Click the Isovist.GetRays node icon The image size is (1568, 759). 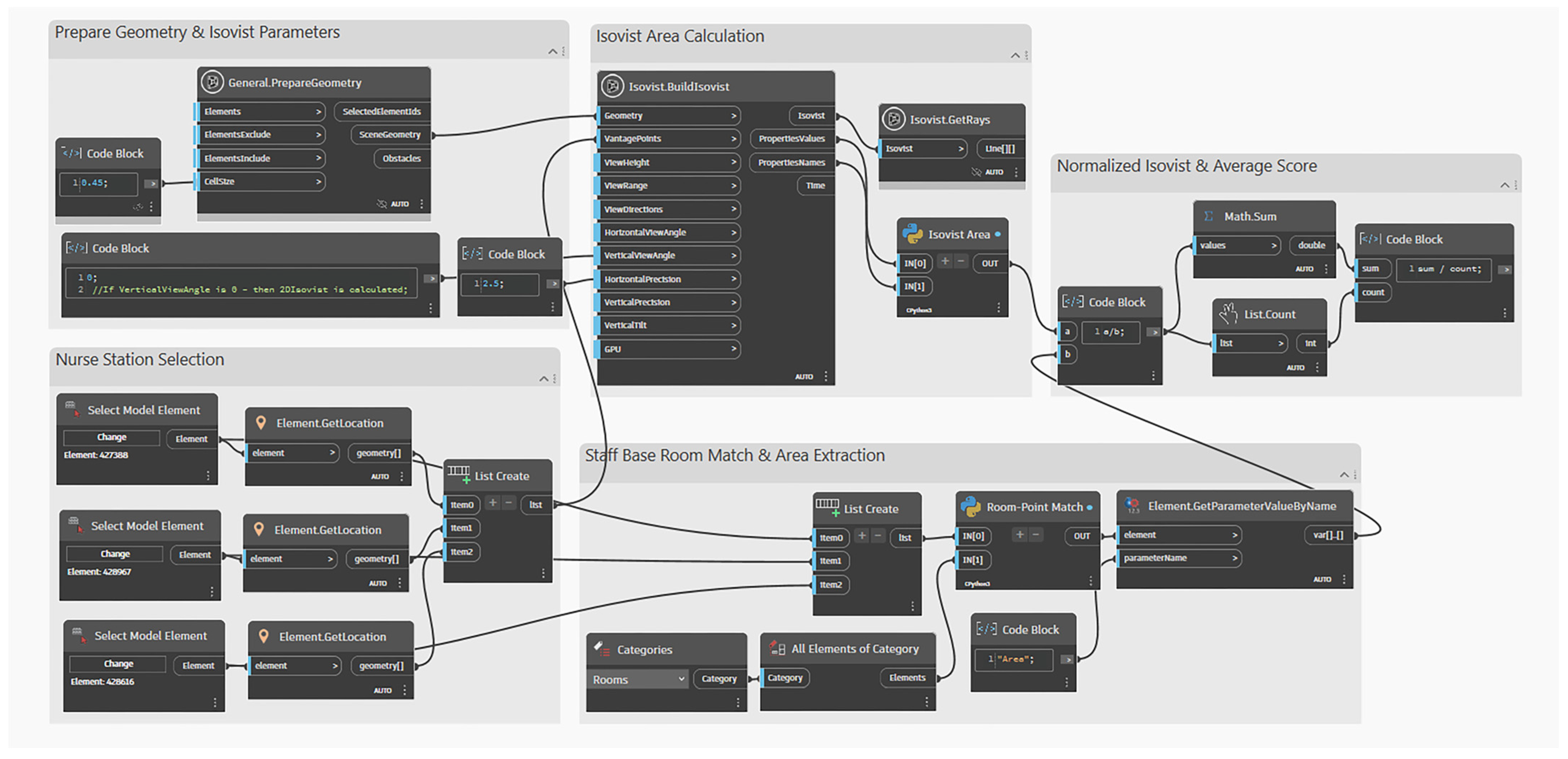click(x=894, y=119)
